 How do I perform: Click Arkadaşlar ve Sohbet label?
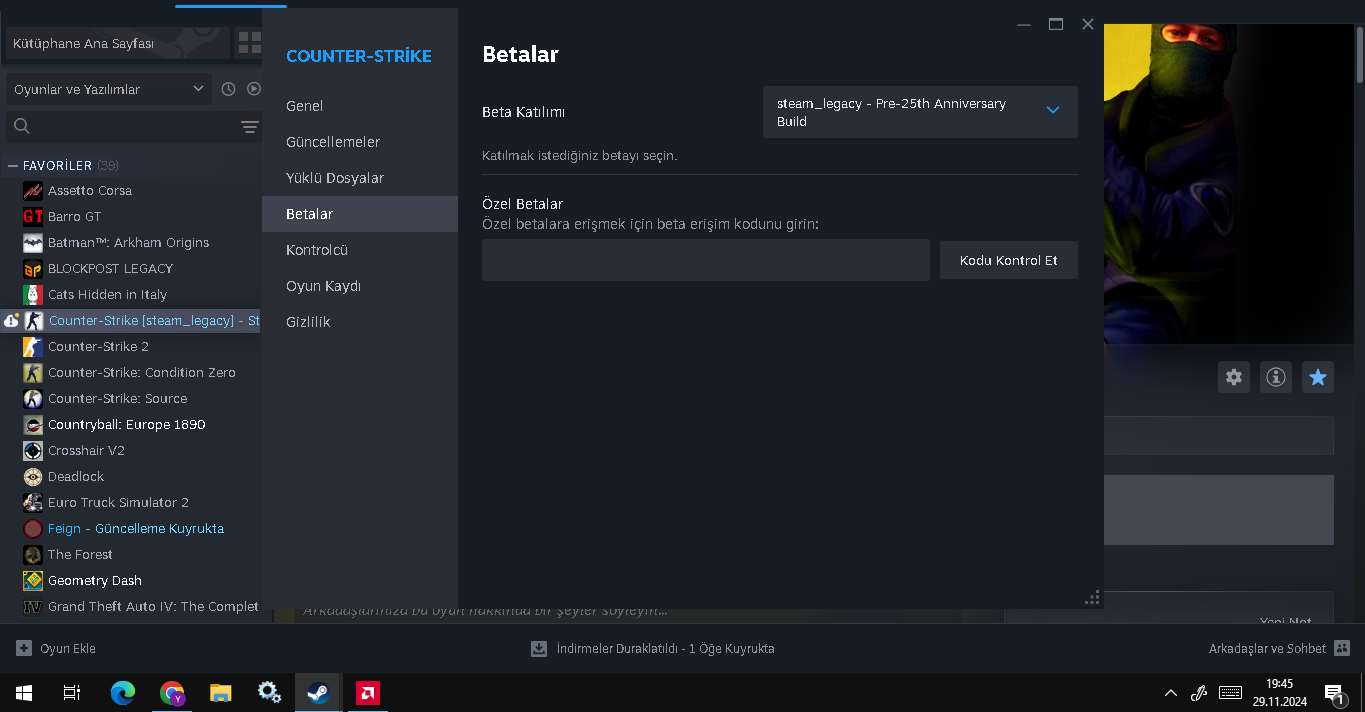coord(1267,648)
